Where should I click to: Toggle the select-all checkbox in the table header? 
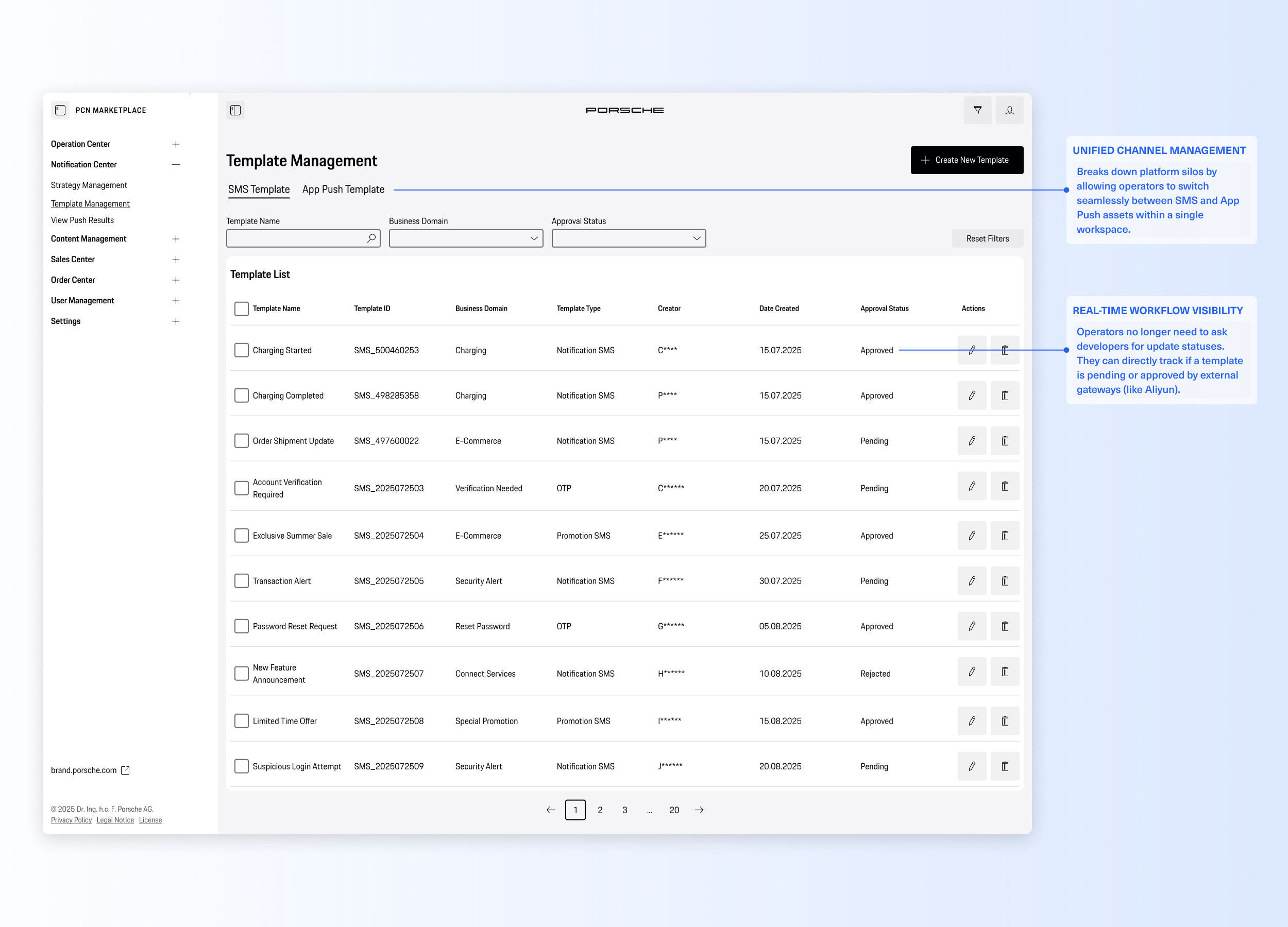(x=241, y=308)
